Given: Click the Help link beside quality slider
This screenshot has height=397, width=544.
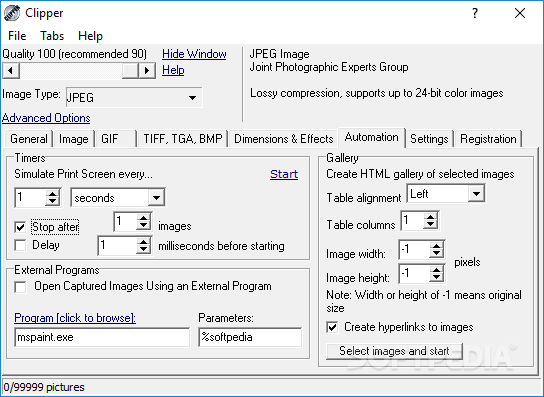Looking at the screenshot, I should coord(173,70).
